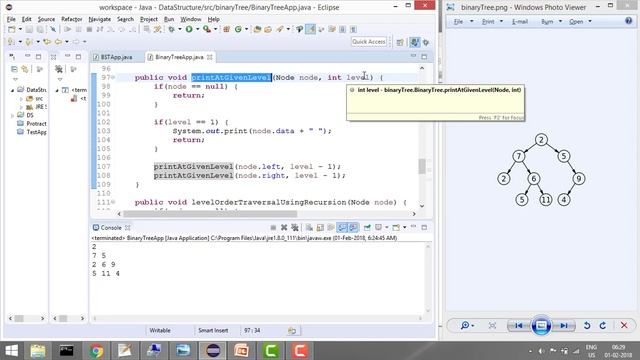Collapse the DataStructure project tree node

tap(12, 90)
